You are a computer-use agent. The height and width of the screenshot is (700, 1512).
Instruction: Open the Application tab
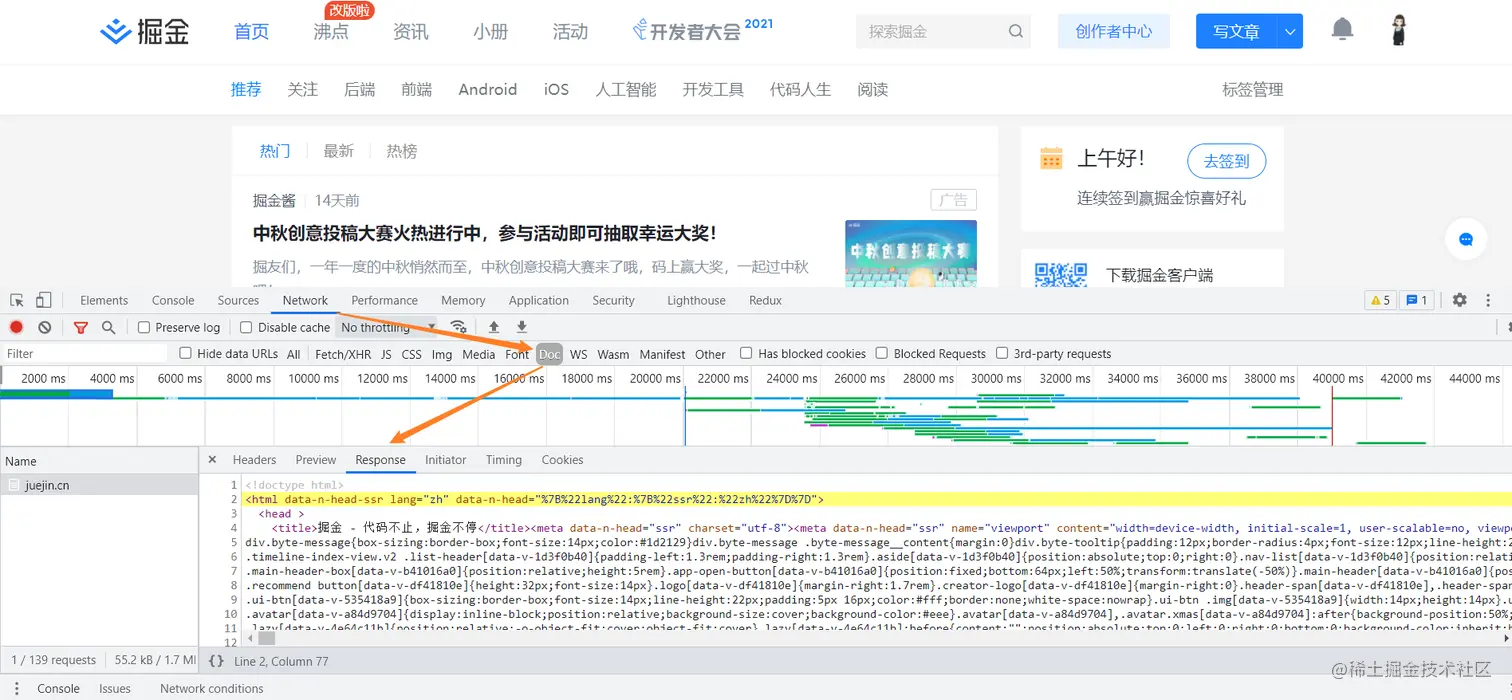click(x=539, y=300)
